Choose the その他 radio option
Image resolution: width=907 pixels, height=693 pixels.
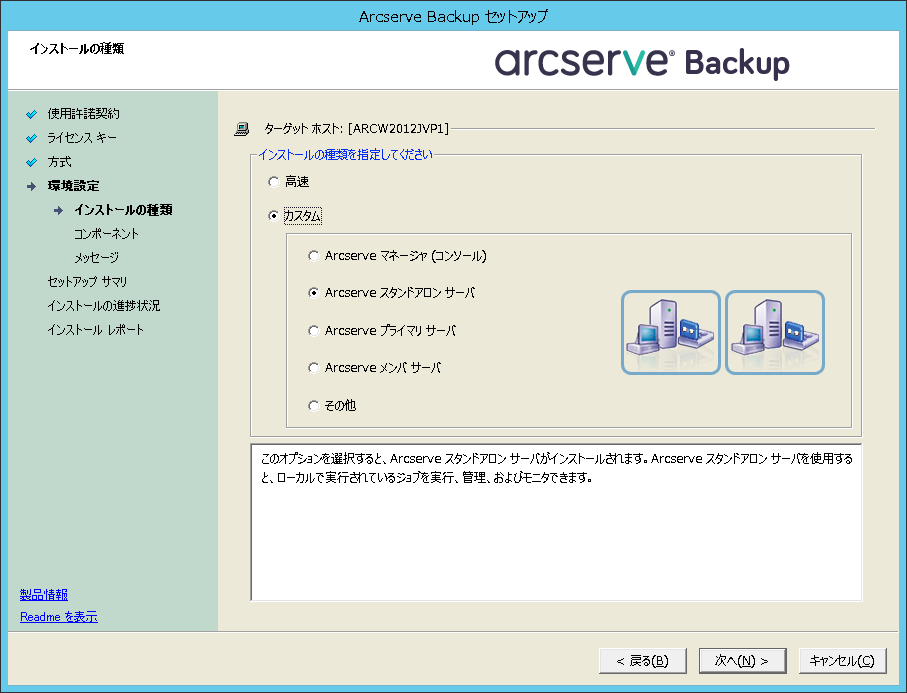pos(314,406)
